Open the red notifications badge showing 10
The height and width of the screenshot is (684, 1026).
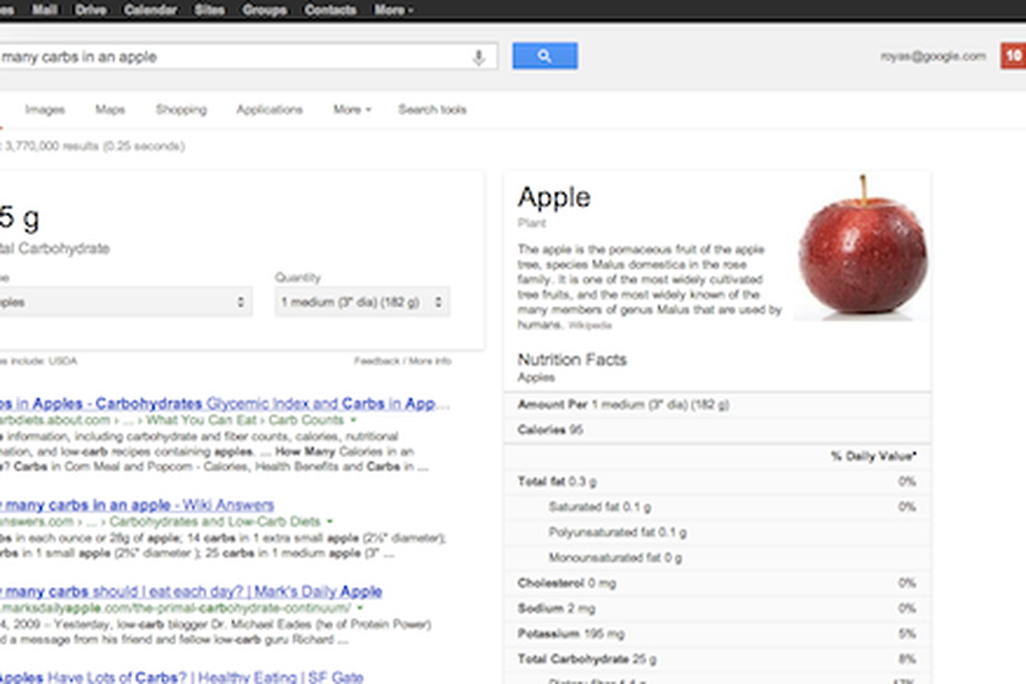(x=1013, y=56)
